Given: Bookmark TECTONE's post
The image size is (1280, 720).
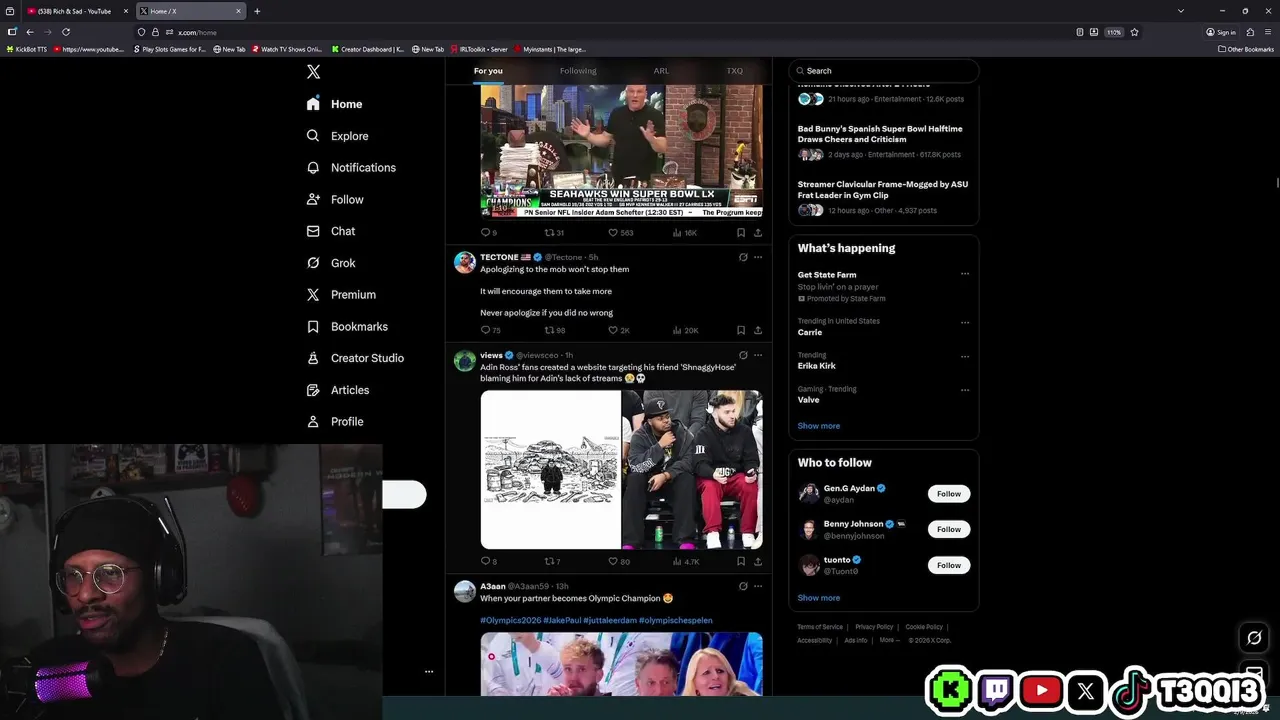Looking at the screenshot, I should click(741, 330).
